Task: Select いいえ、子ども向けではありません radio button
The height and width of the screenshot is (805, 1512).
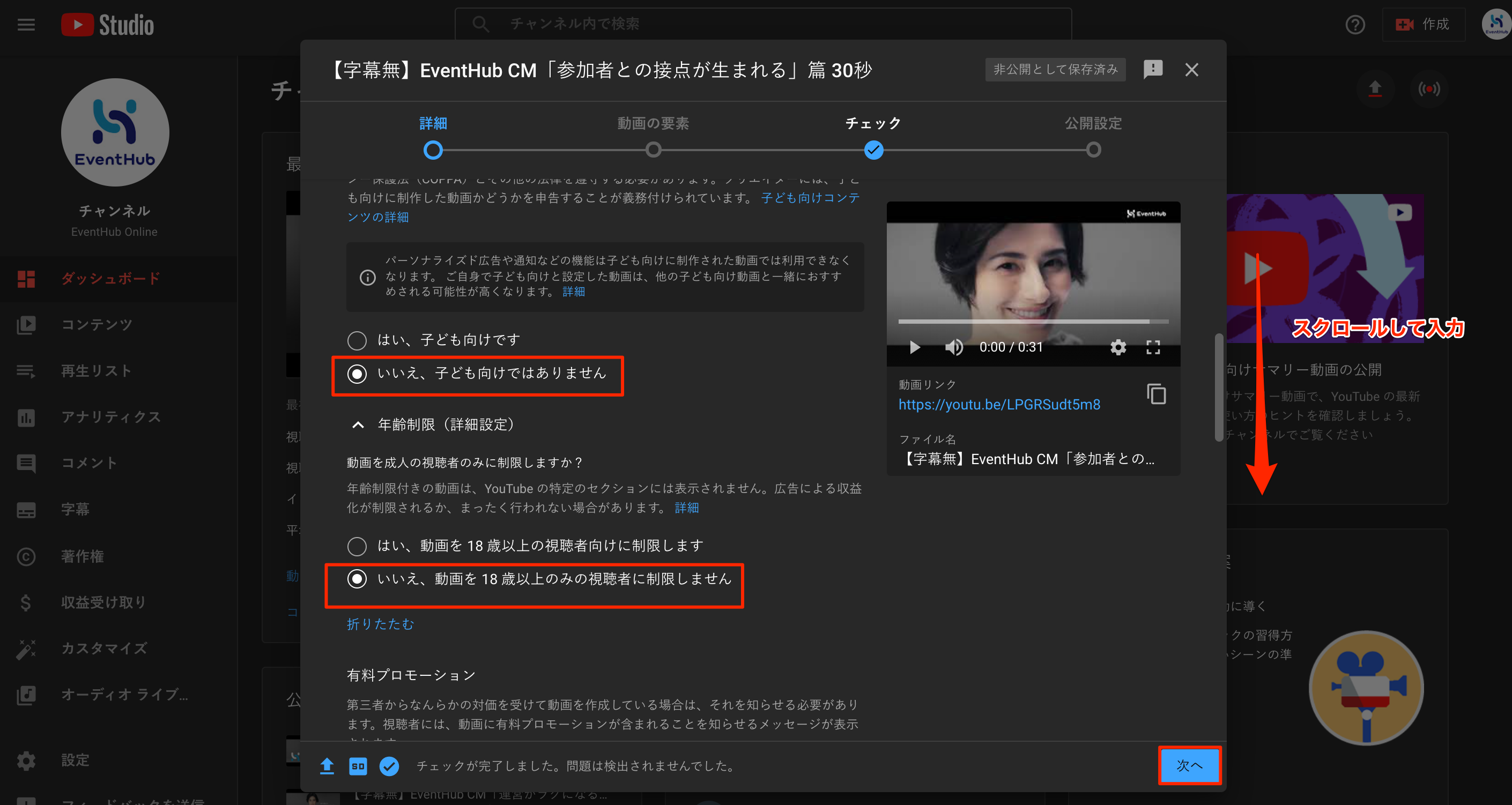Action: 357,374
